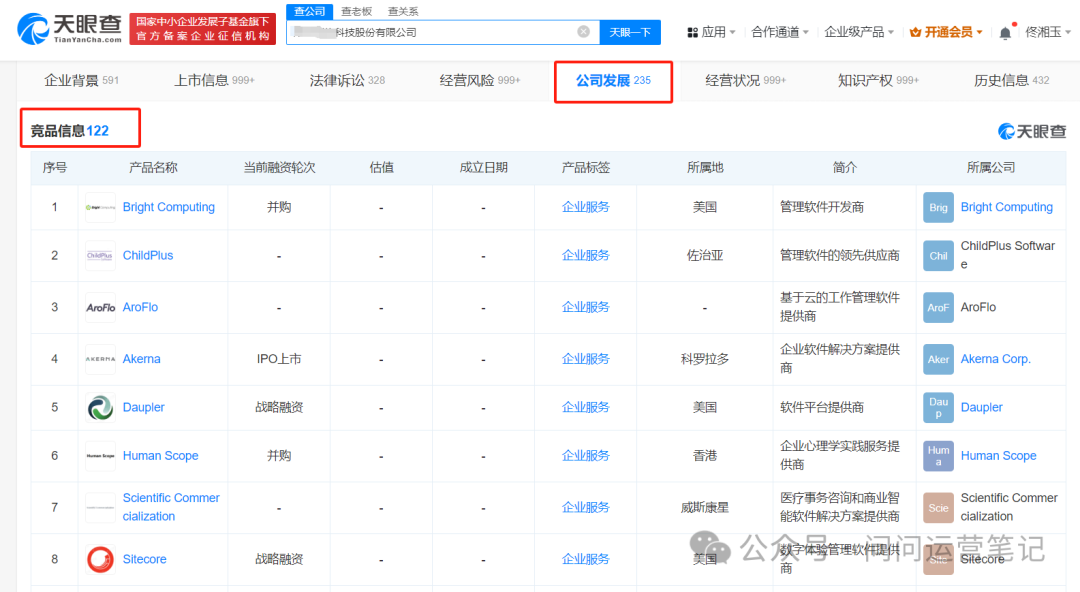Click the red 国家中小企业发展子基金旗下 banner
The image size is (1080, 592).
pyautogui.click(x=202, y=29)
